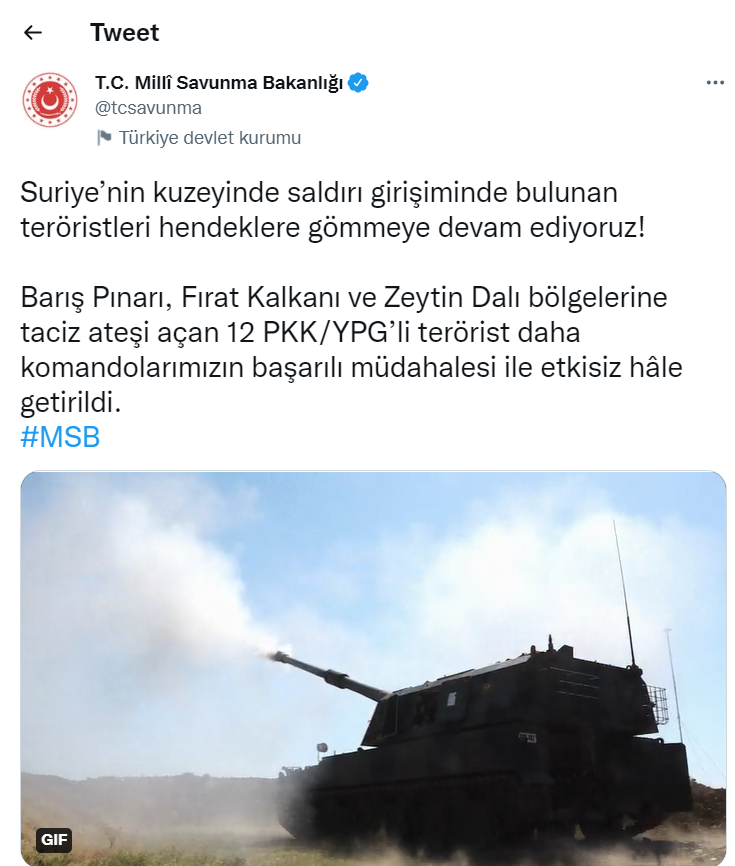Image resolution: width=735 pixels, height=866 pixels.
Task: Click the blue verified badge
Action: (358, 83)
